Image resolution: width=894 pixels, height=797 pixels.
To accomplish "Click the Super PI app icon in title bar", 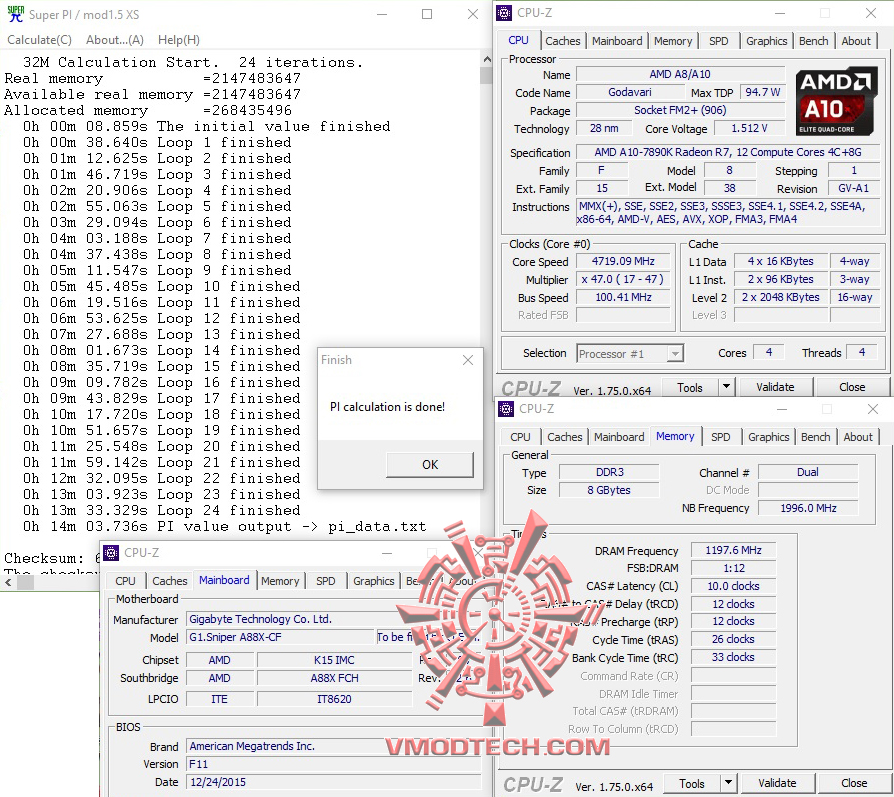I will point(16,14).
